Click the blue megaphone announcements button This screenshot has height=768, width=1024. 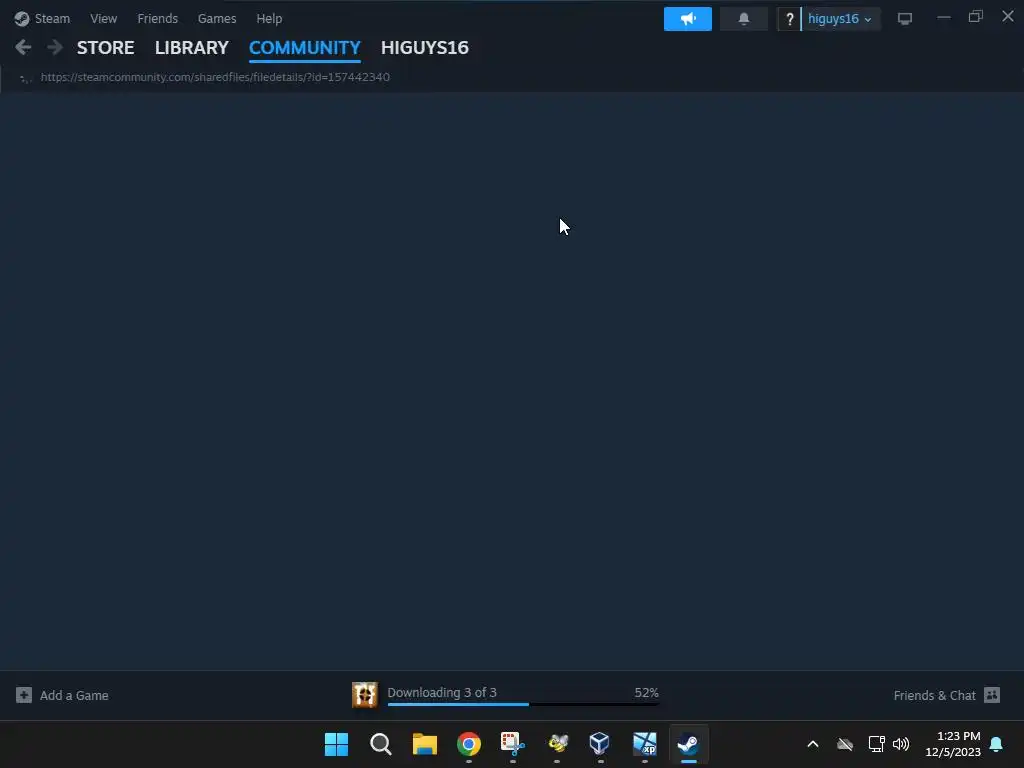[x=688, y=19]
